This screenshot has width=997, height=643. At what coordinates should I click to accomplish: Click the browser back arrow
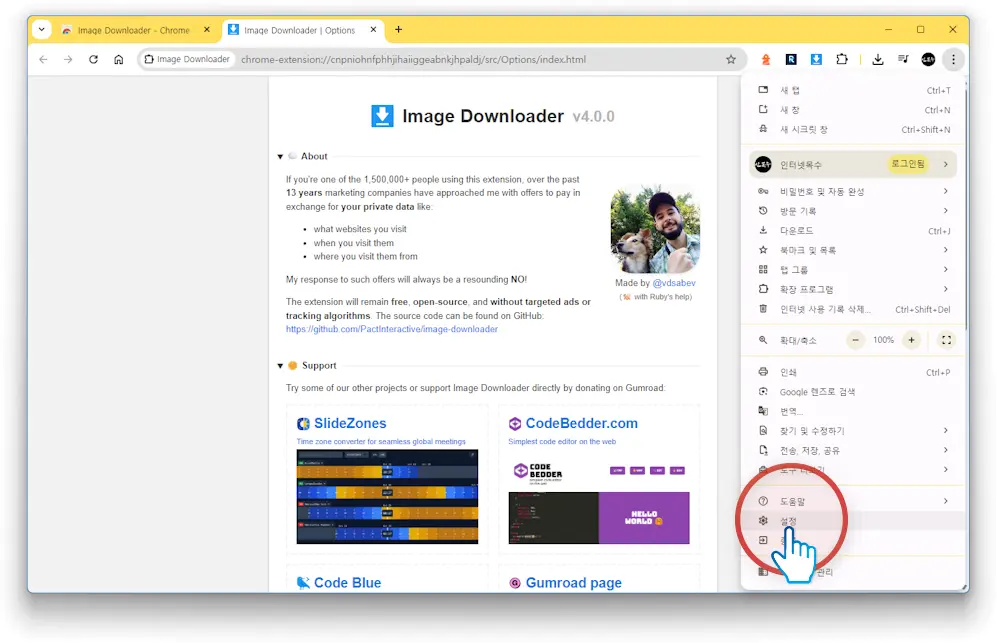(43, 59)
